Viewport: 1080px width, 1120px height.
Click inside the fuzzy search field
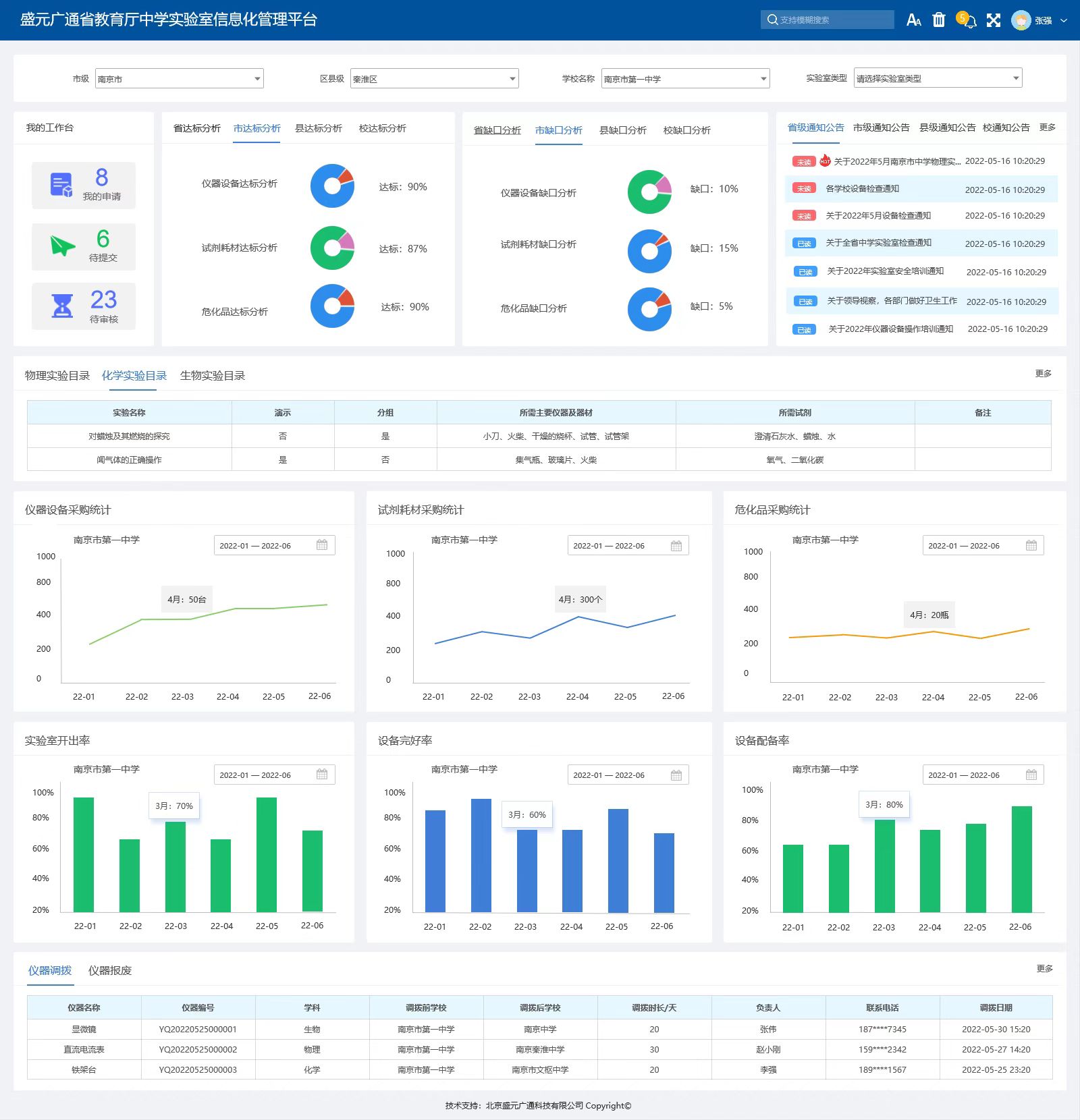(827, 20)
